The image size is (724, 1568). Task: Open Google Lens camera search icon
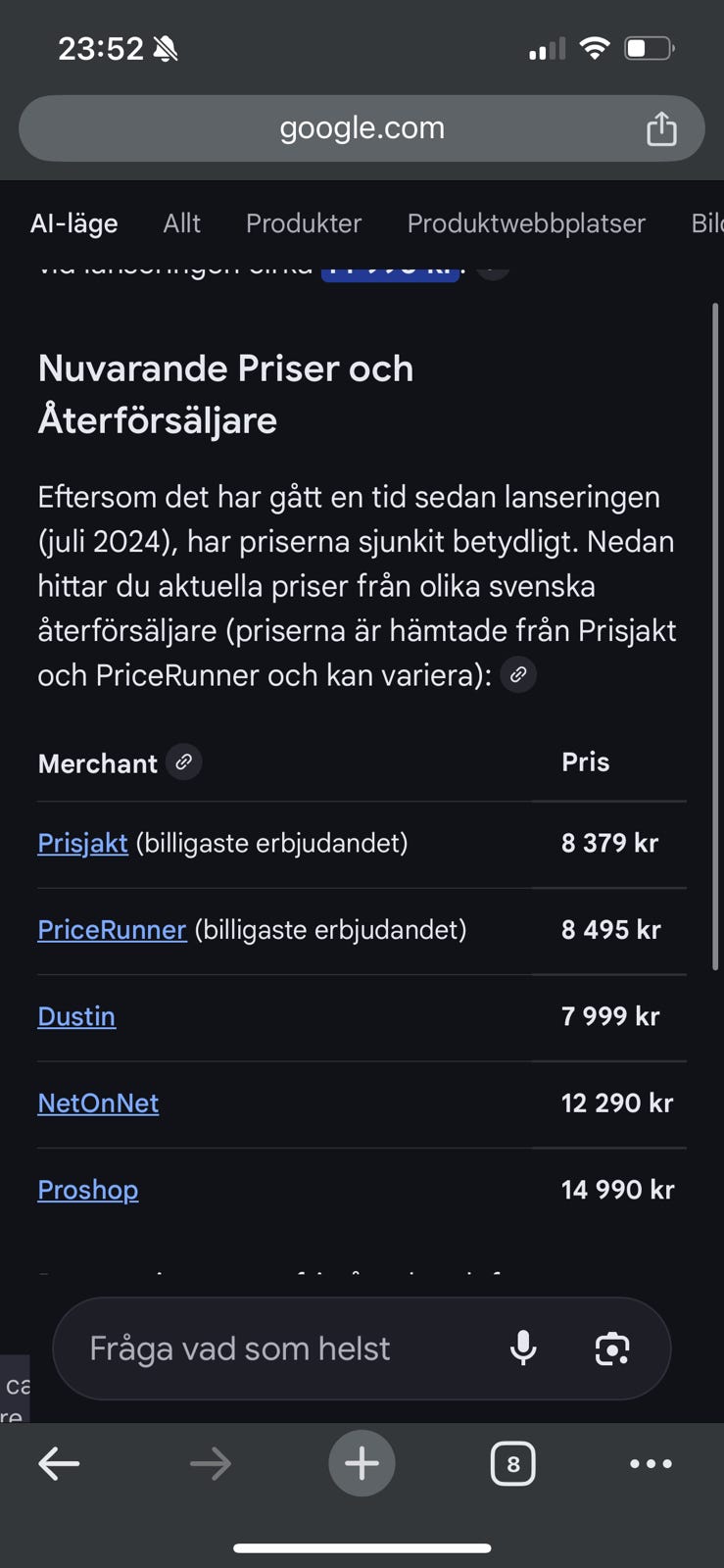click(612, 1348)
